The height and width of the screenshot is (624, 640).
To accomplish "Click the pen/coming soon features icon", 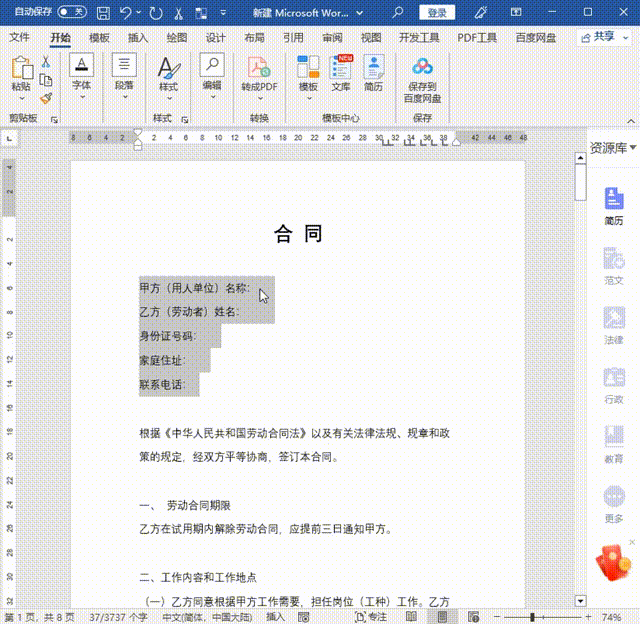I will tap(481, 13).
